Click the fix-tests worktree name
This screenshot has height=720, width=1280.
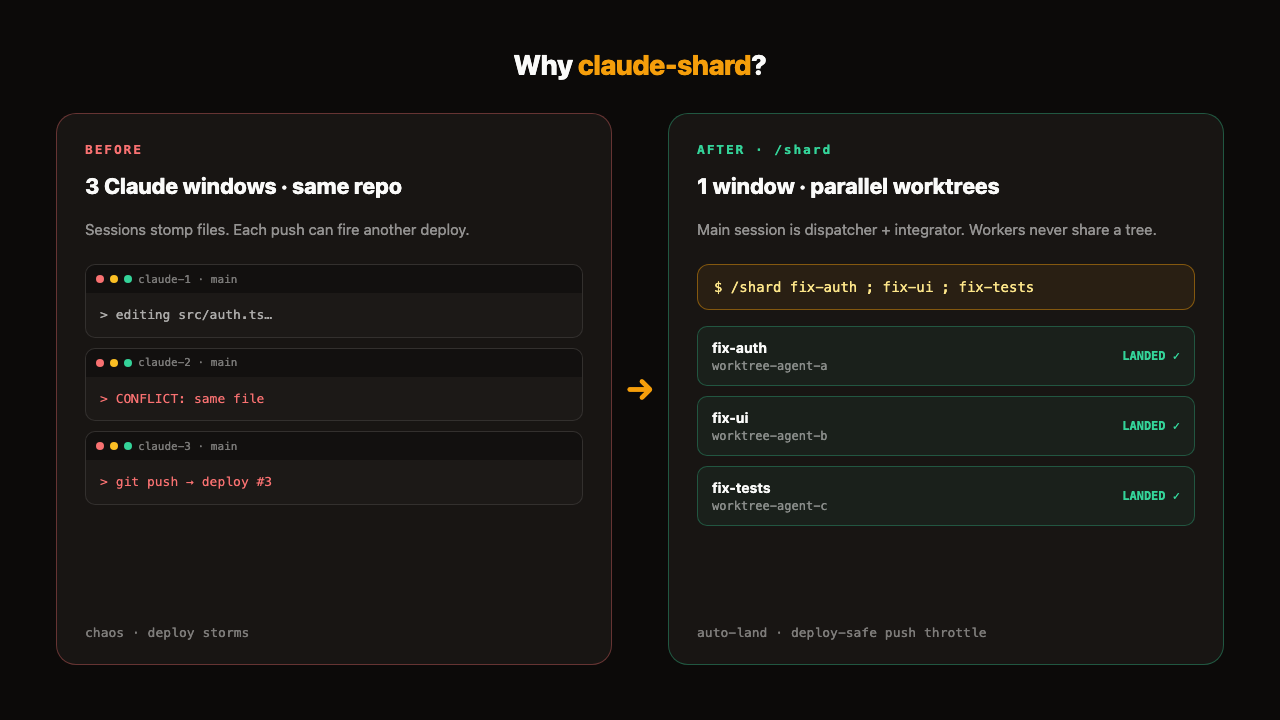(741, 488)
